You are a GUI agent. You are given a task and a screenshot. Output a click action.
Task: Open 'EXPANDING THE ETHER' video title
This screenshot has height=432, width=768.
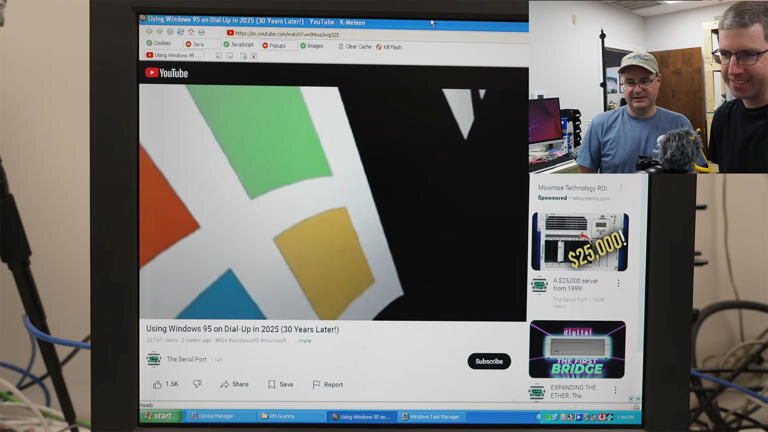pos(573,391)
